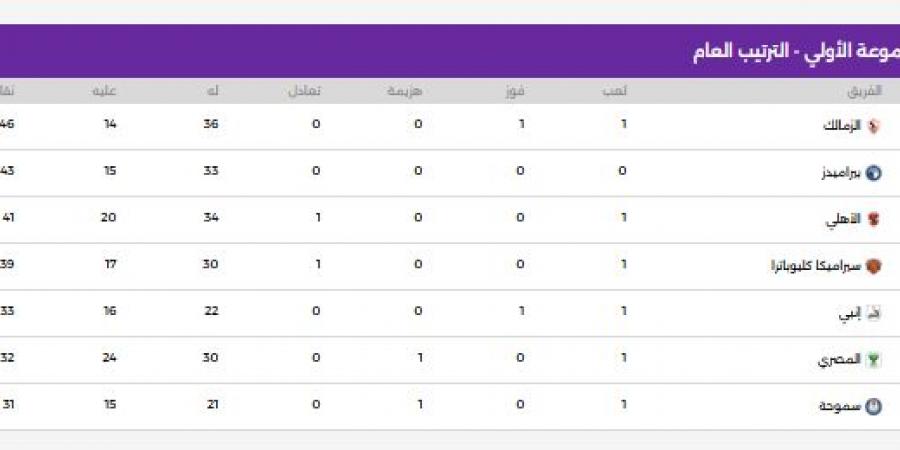900x450 pixels.
Task: Click the Zamalek club logo
Action: pos(873,126)
